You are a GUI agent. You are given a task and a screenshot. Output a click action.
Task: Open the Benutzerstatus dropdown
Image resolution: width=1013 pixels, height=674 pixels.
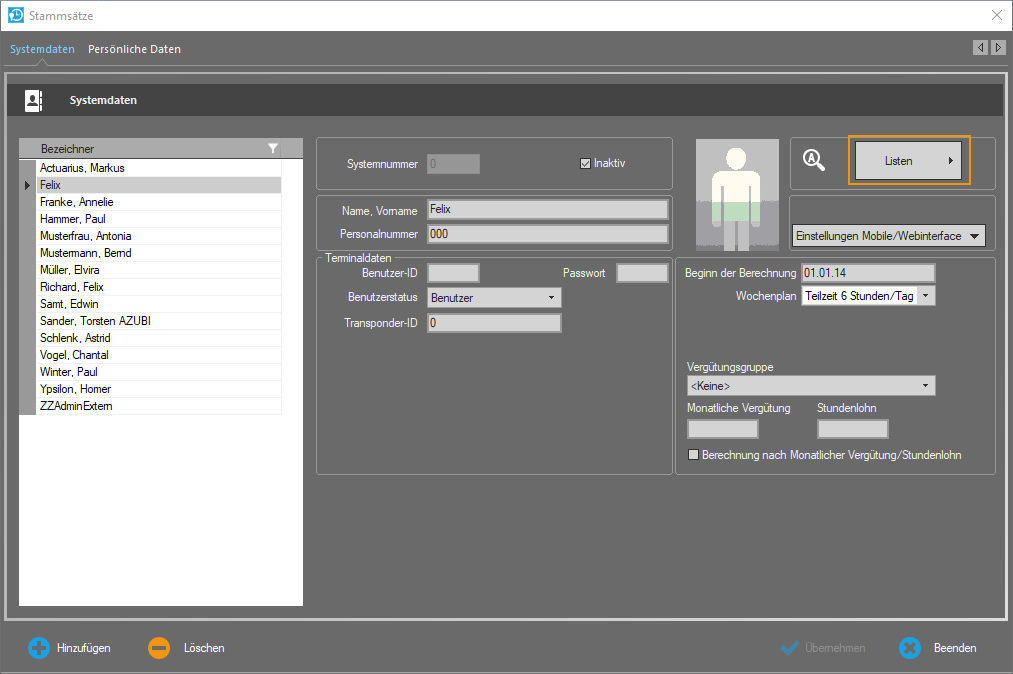point(551,298)
